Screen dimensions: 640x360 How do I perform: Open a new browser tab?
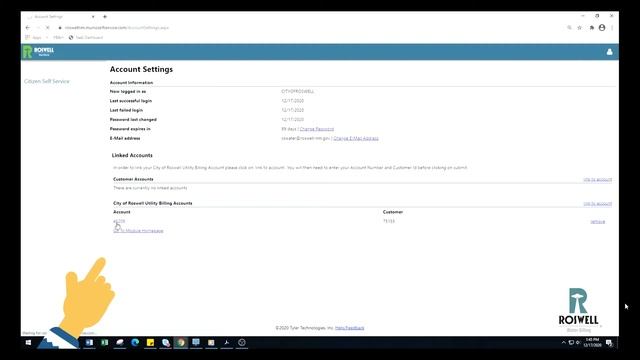[105, 17]
